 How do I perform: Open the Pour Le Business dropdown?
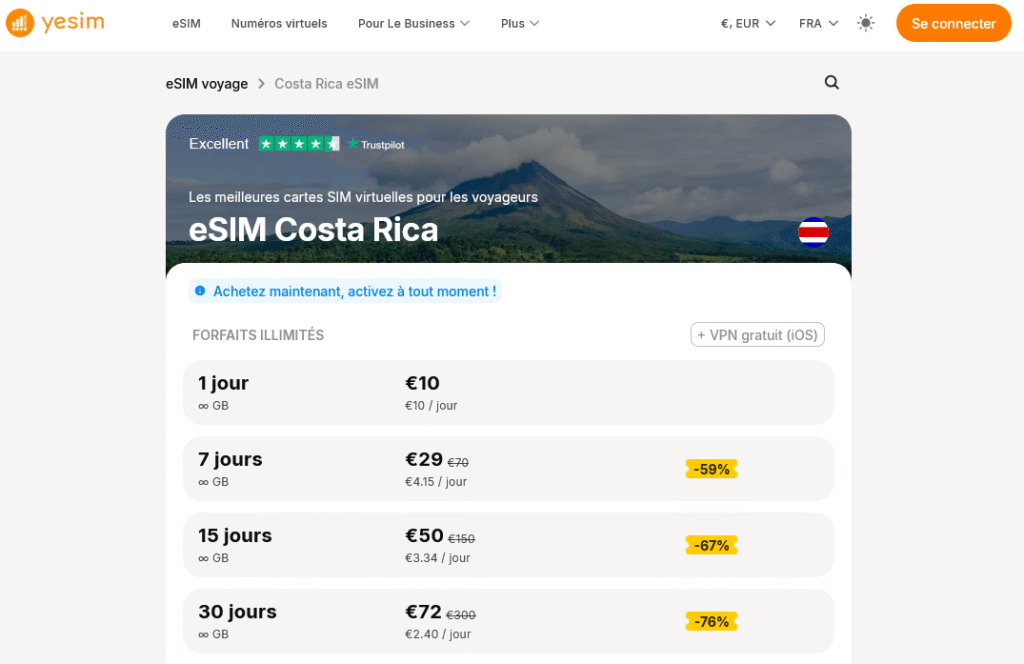(413, 23)
